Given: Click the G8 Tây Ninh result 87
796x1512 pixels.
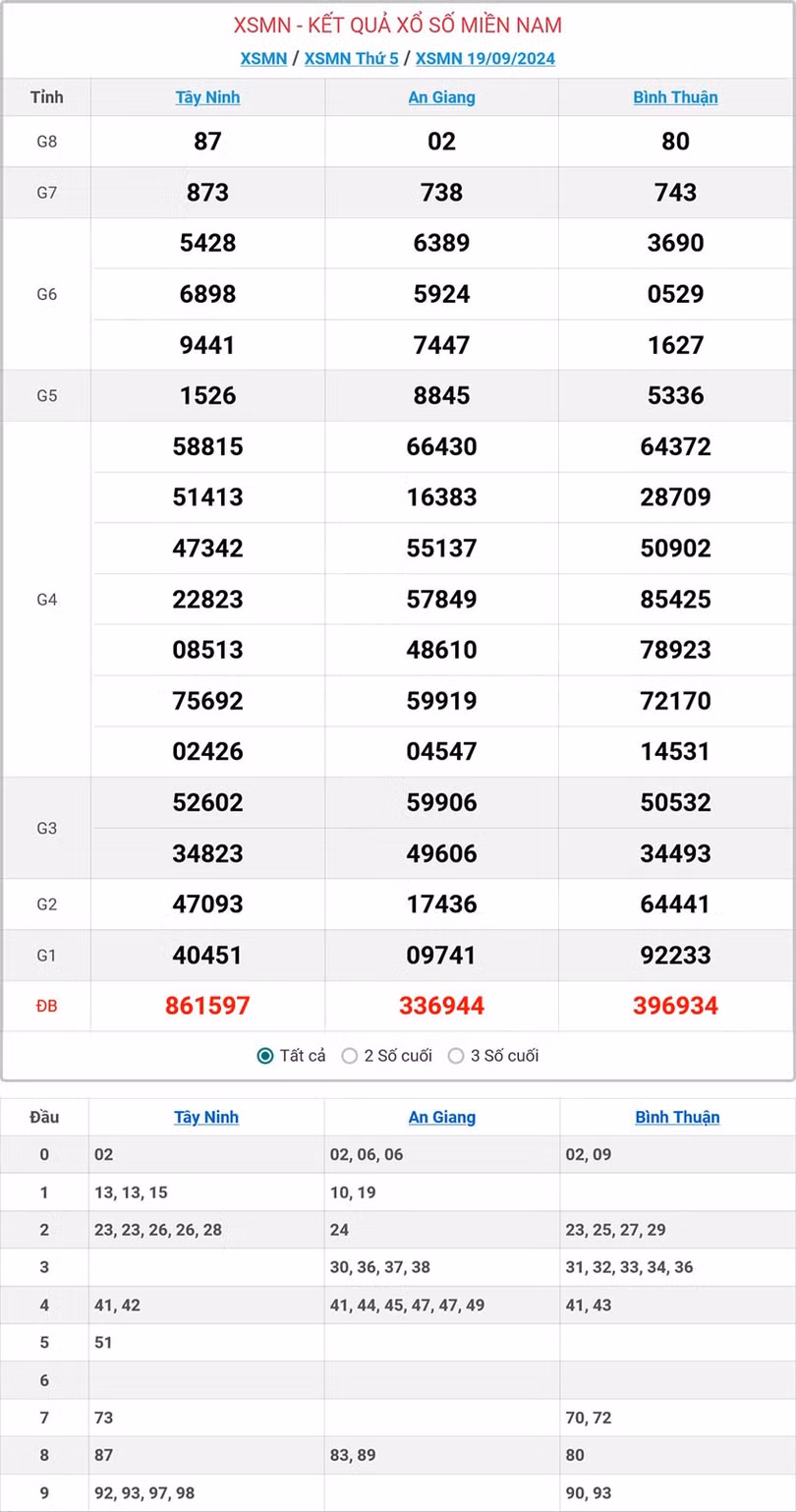Looking at the screenshot, I should 207,142.
